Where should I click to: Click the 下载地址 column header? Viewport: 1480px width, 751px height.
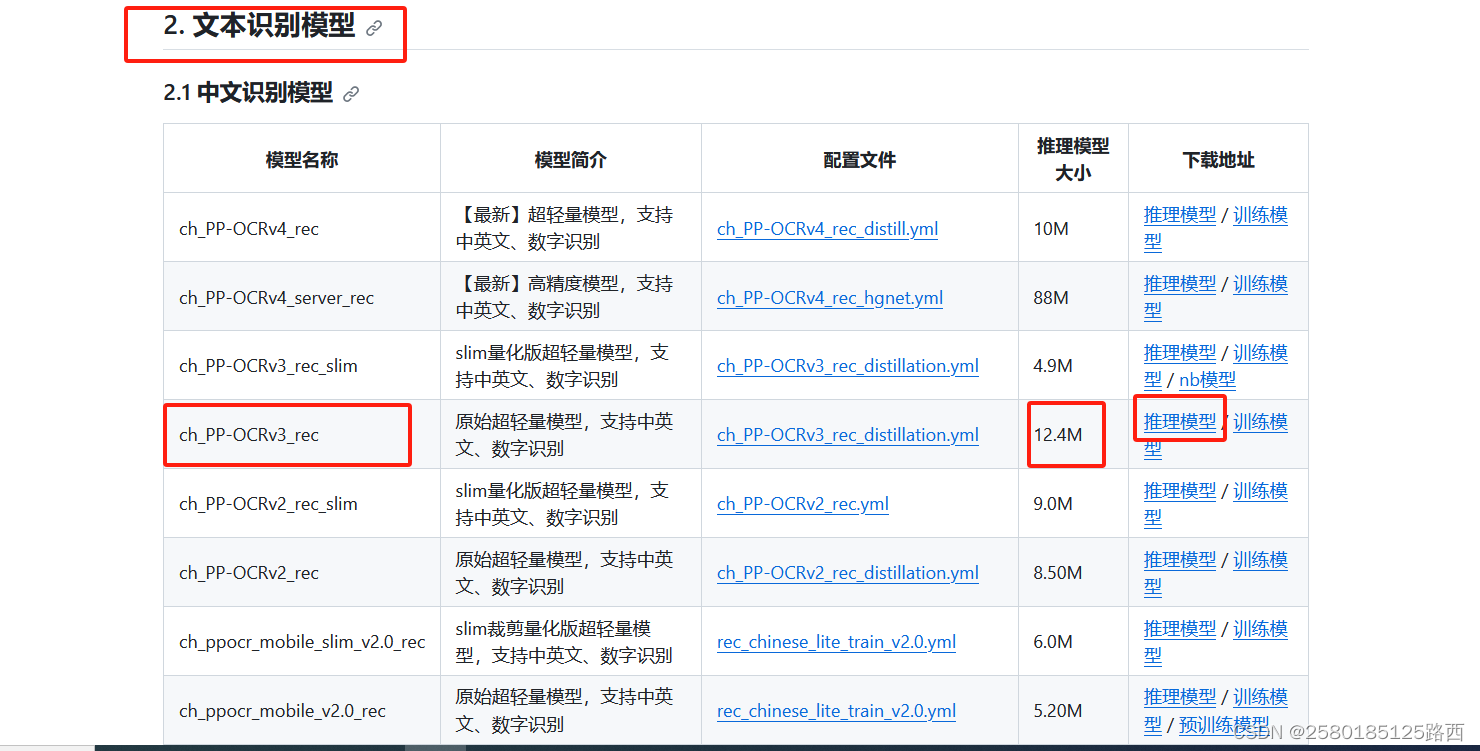click(1218, 160)
